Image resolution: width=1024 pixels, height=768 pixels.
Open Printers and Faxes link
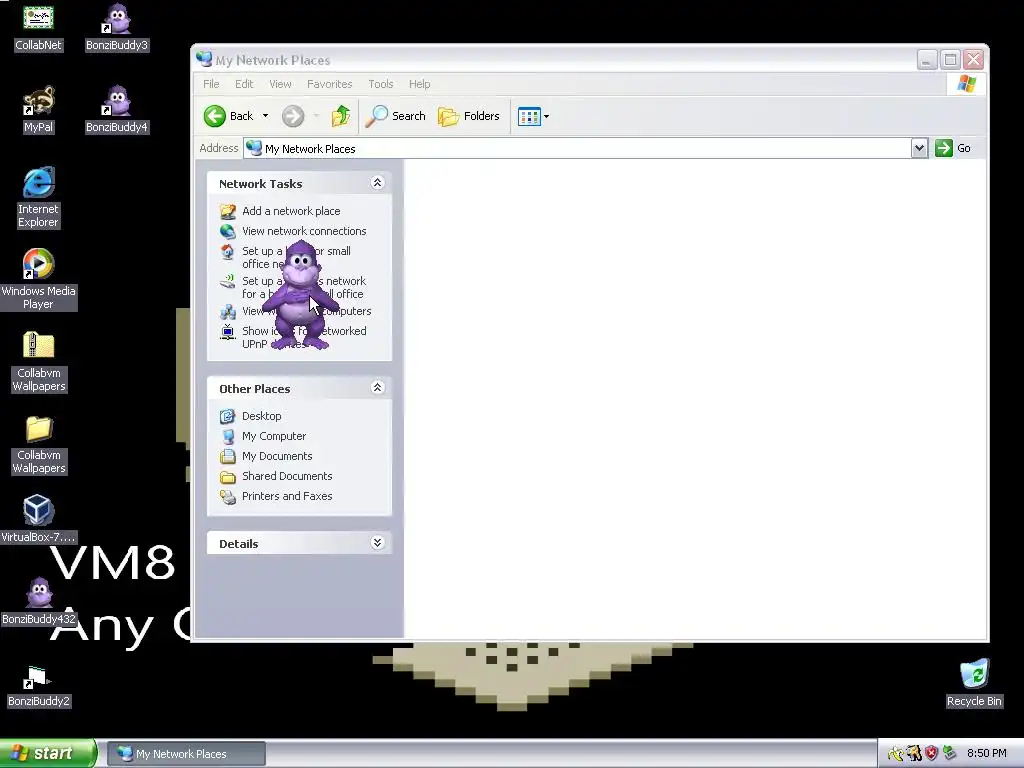coord(287,496)
